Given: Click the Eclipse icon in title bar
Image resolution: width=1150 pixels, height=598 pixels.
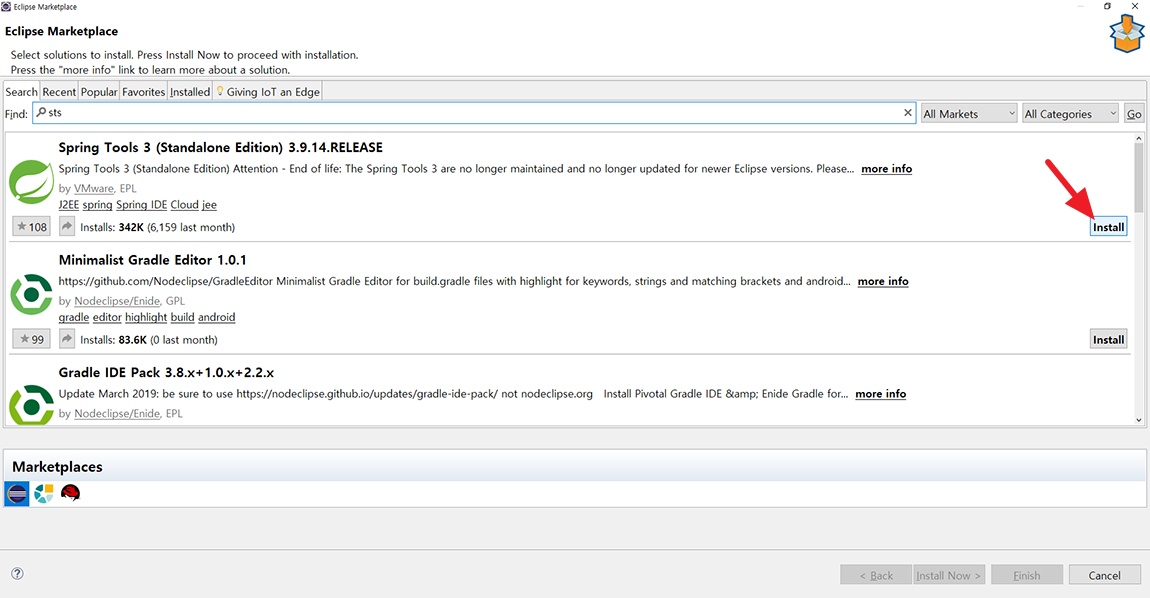Looking at the screenshot, I should (x=6, y=7).
